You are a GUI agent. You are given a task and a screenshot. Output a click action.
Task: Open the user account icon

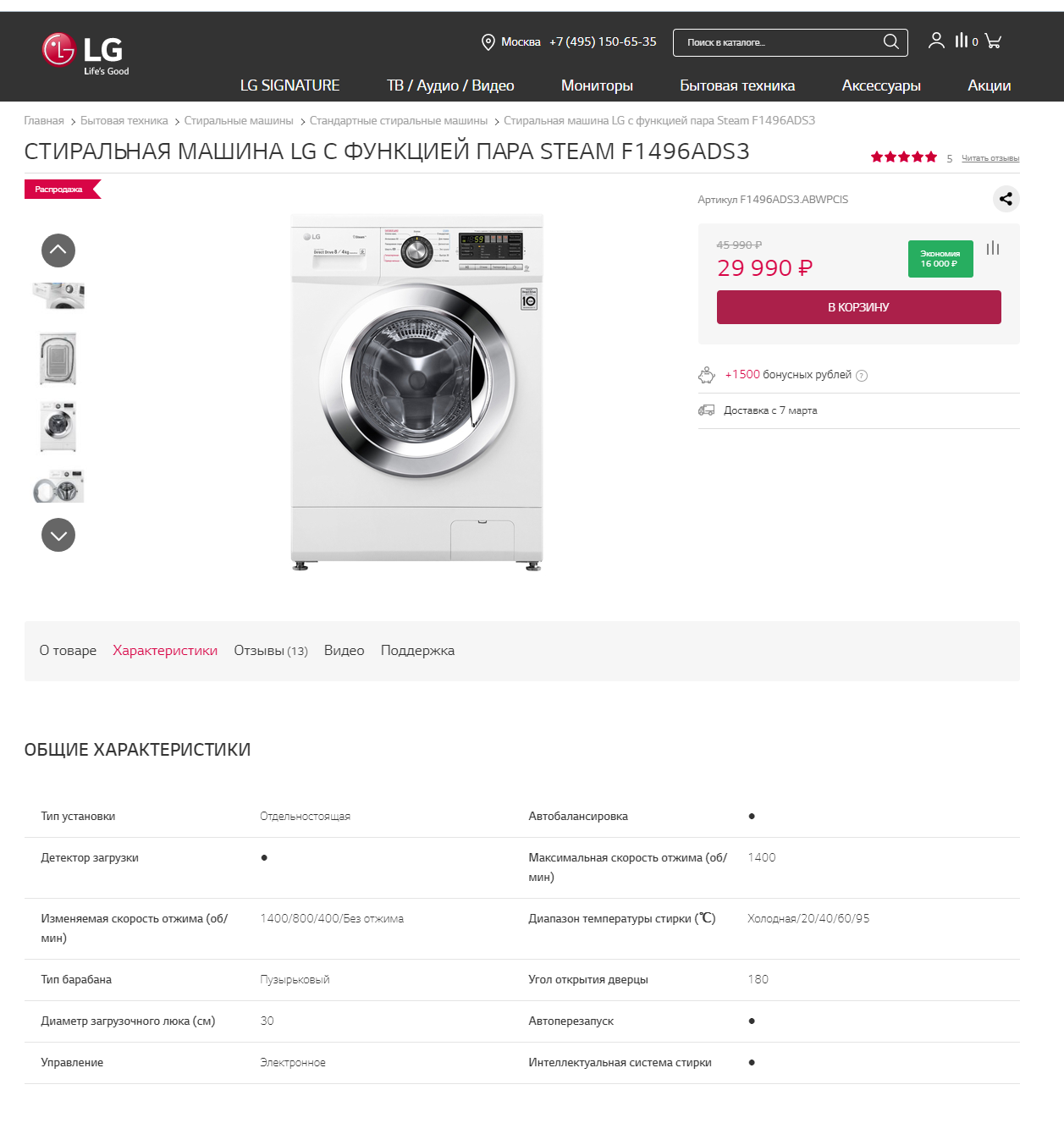[936, 41]
